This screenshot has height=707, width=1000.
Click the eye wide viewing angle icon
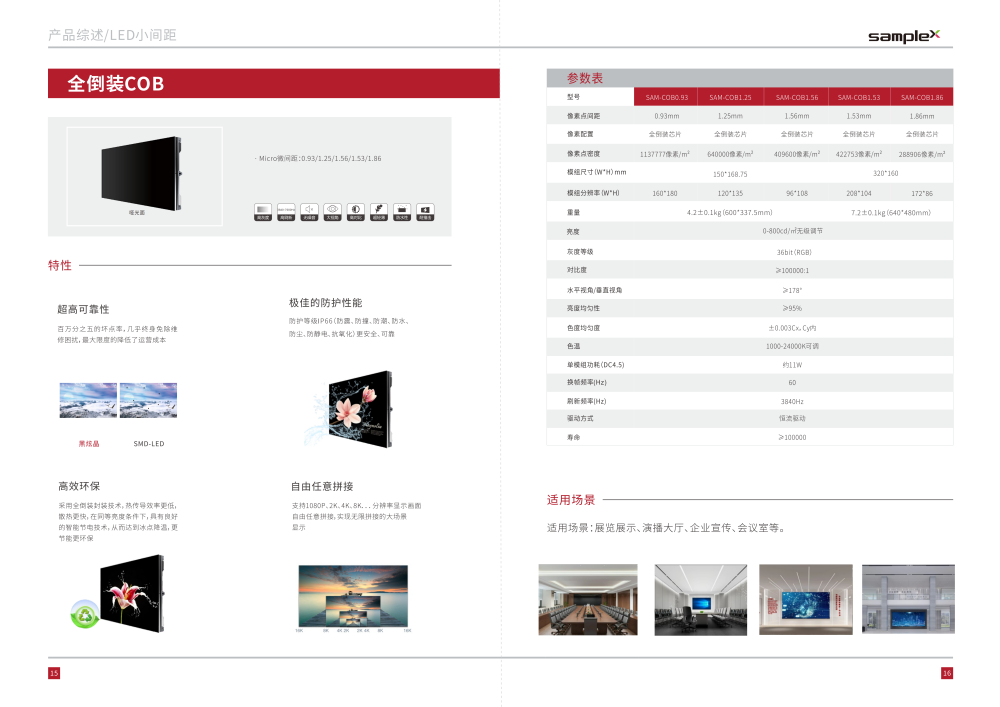(333, 211)
